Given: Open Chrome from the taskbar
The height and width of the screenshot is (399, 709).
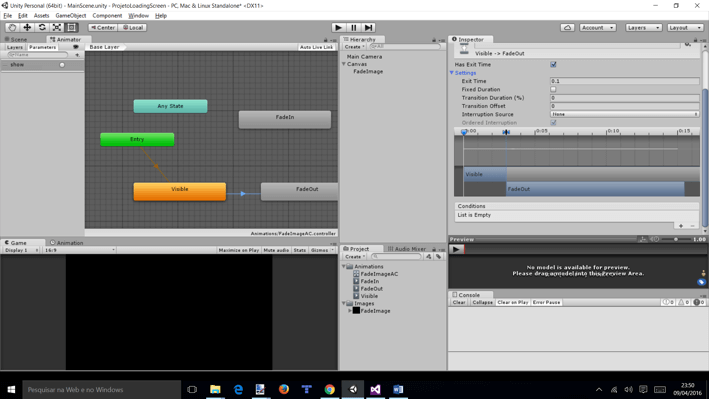Looking at the screenshot, I should coord(330,390).
